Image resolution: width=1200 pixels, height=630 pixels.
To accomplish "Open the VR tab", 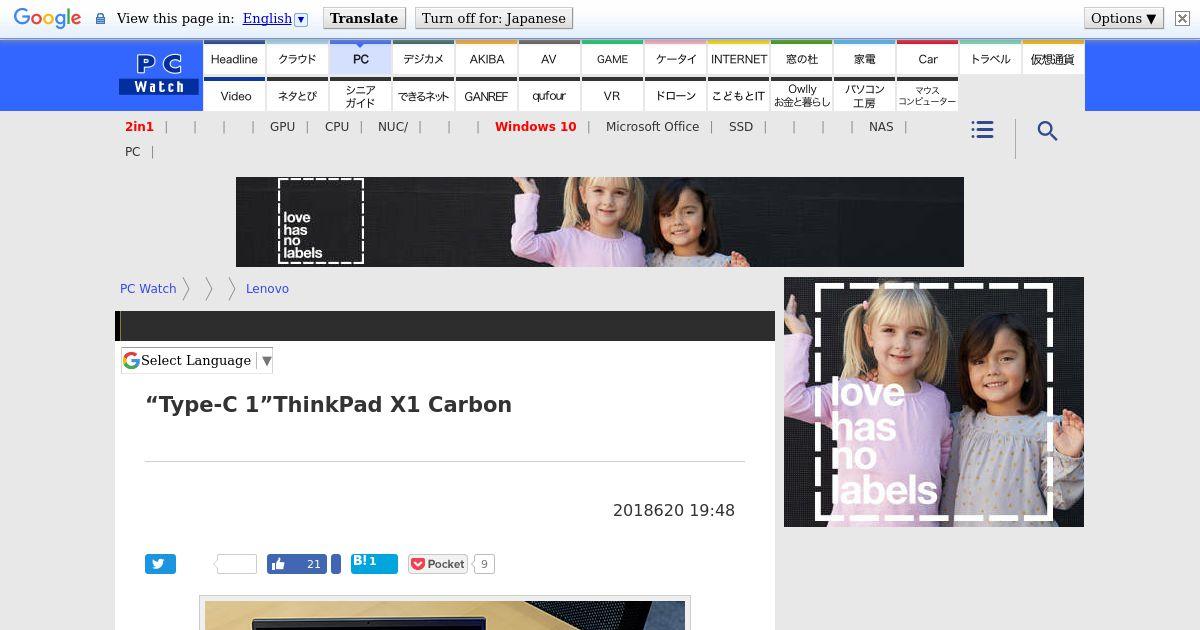I will point(612,95).
